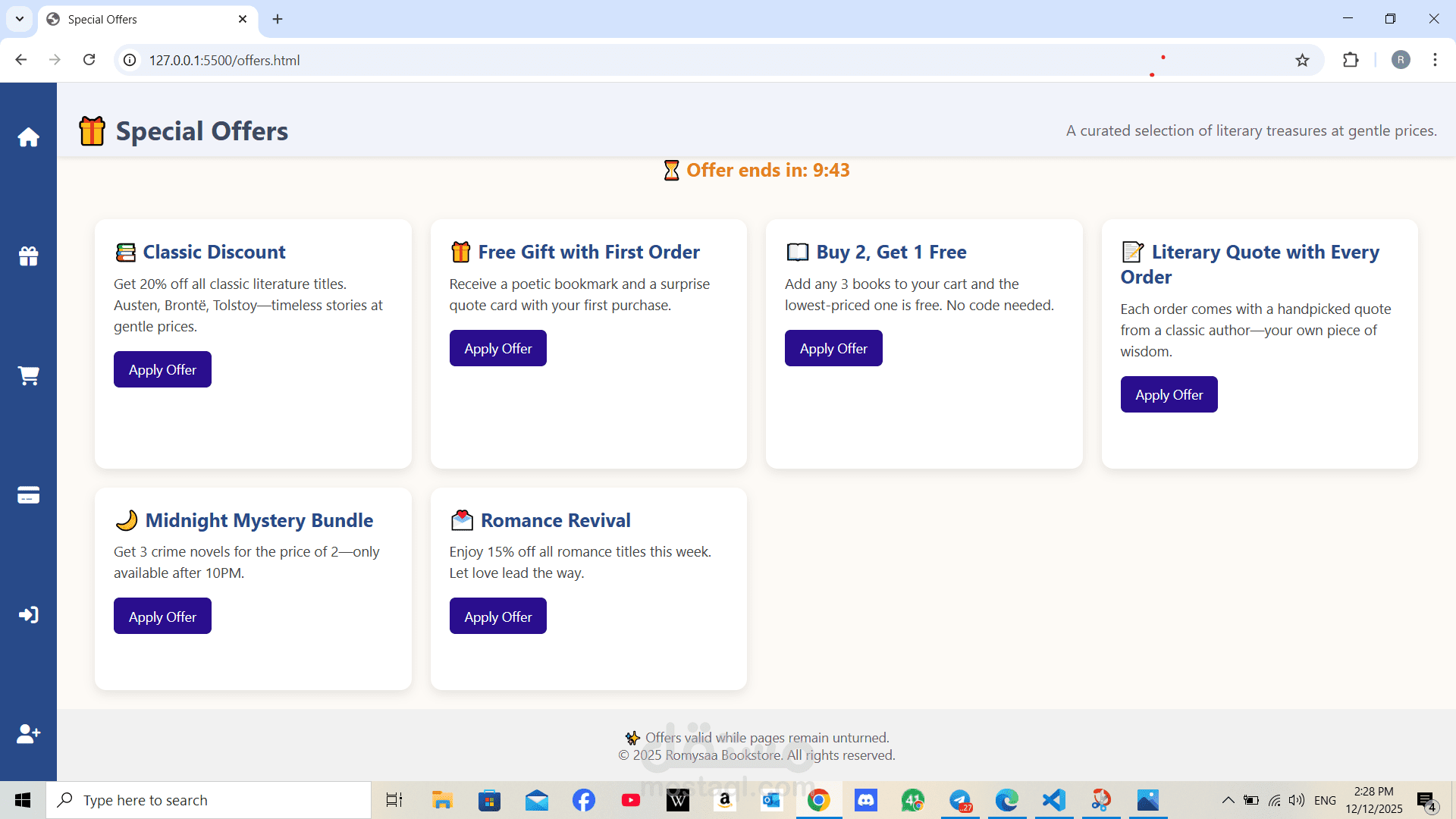This screenshot has width=1456, height=819.
Task: Bookmark page with the star icon
Action: (1302, 60)
